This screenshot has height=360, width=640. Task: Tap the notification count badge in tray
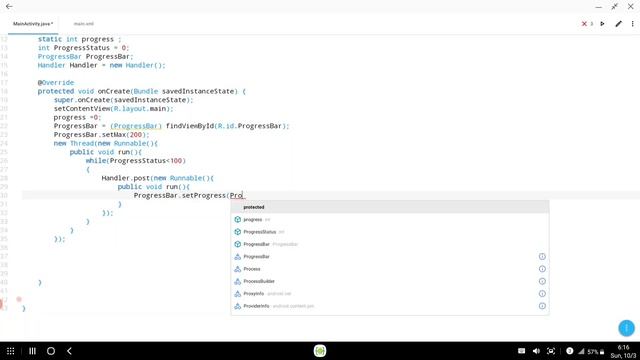pyautogui.click(x=569, y=351)
